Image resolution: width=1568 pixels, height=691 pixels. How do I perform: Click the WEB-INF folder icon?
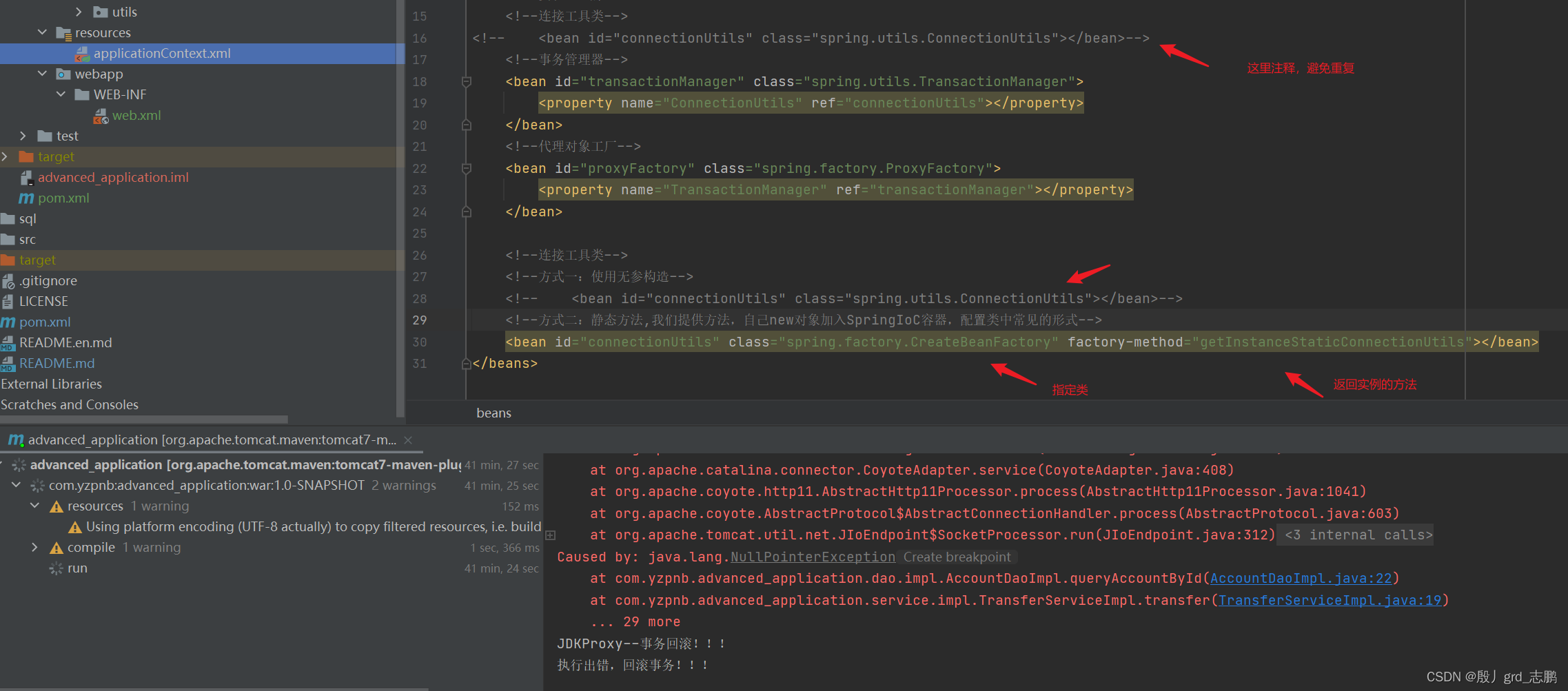click(82, 94)
